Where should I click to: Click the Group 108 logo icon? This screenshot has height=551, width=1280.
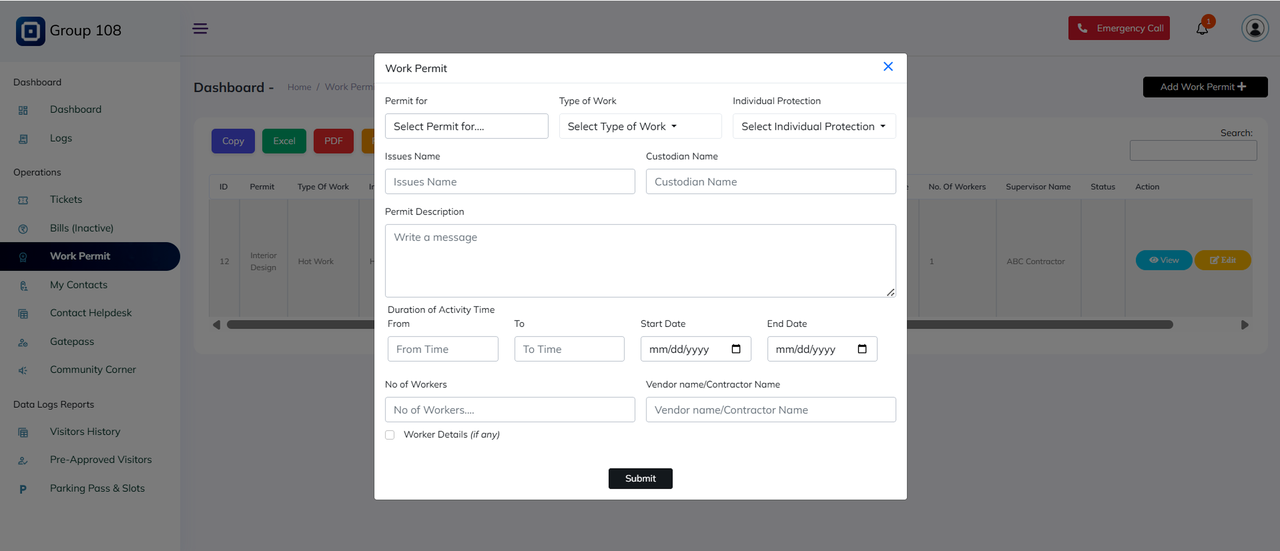pos(30,31)
